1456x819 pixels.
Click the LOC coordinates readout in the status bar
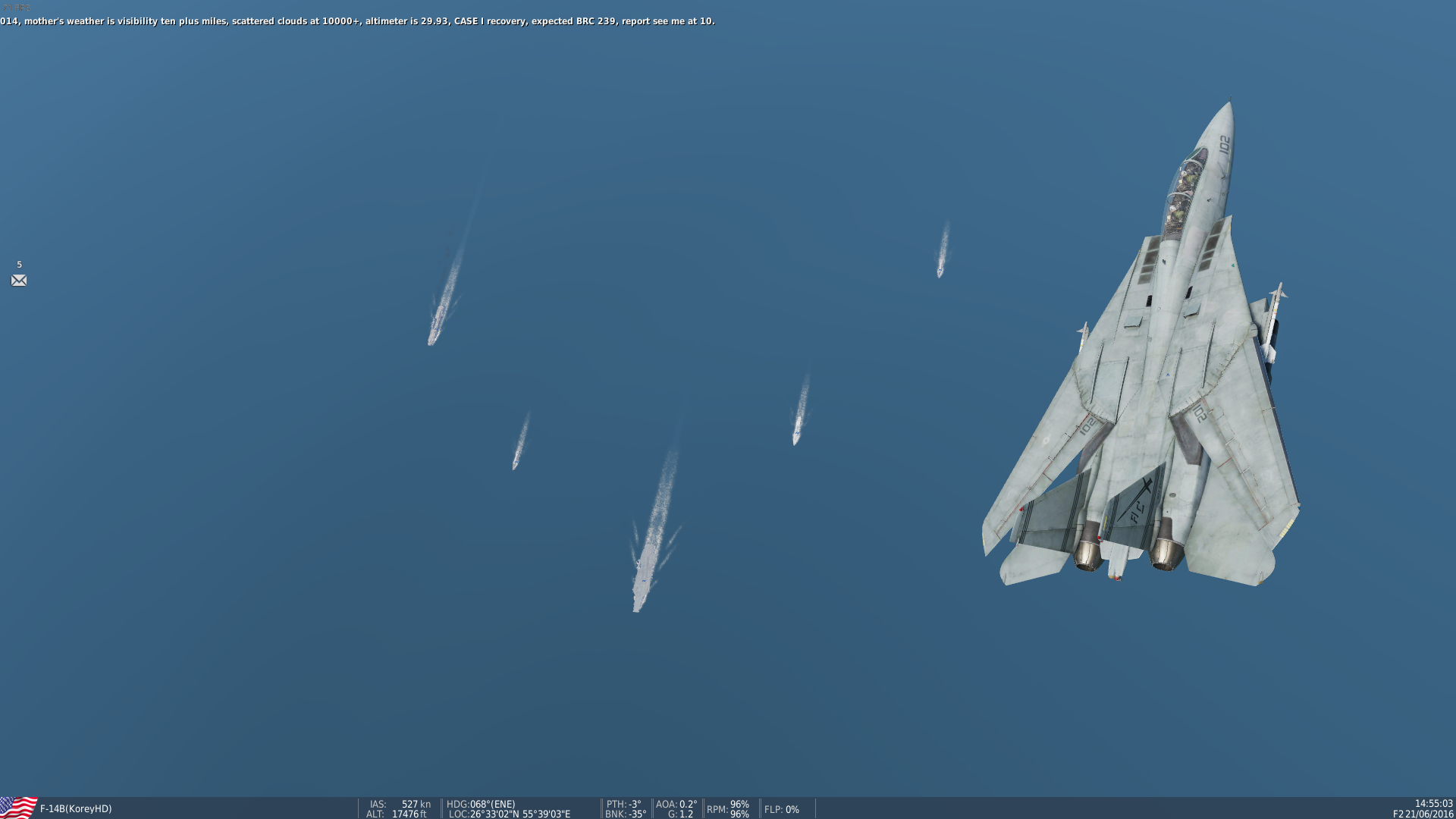coord(510,814)
